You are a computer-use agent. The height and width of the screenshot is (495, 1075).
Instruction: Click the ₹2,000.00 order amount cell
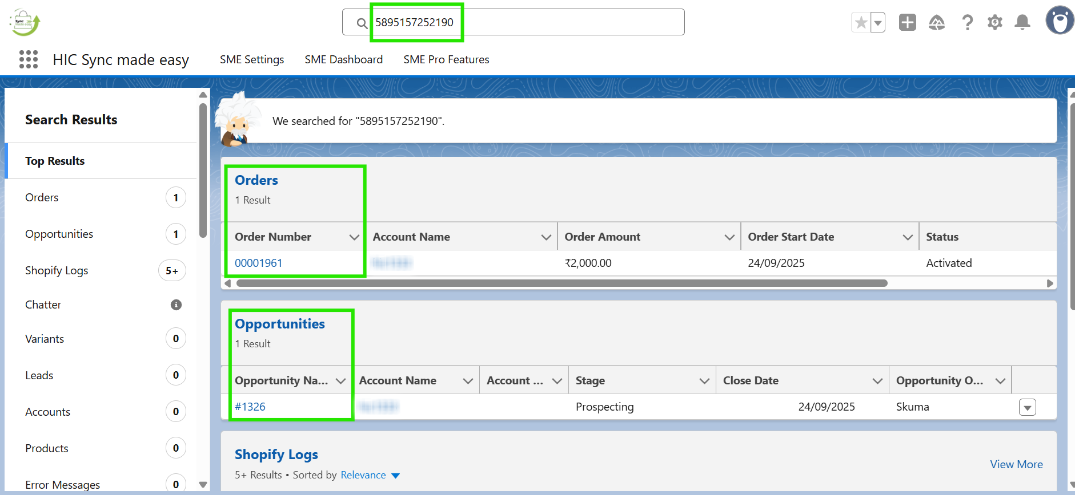588,263
